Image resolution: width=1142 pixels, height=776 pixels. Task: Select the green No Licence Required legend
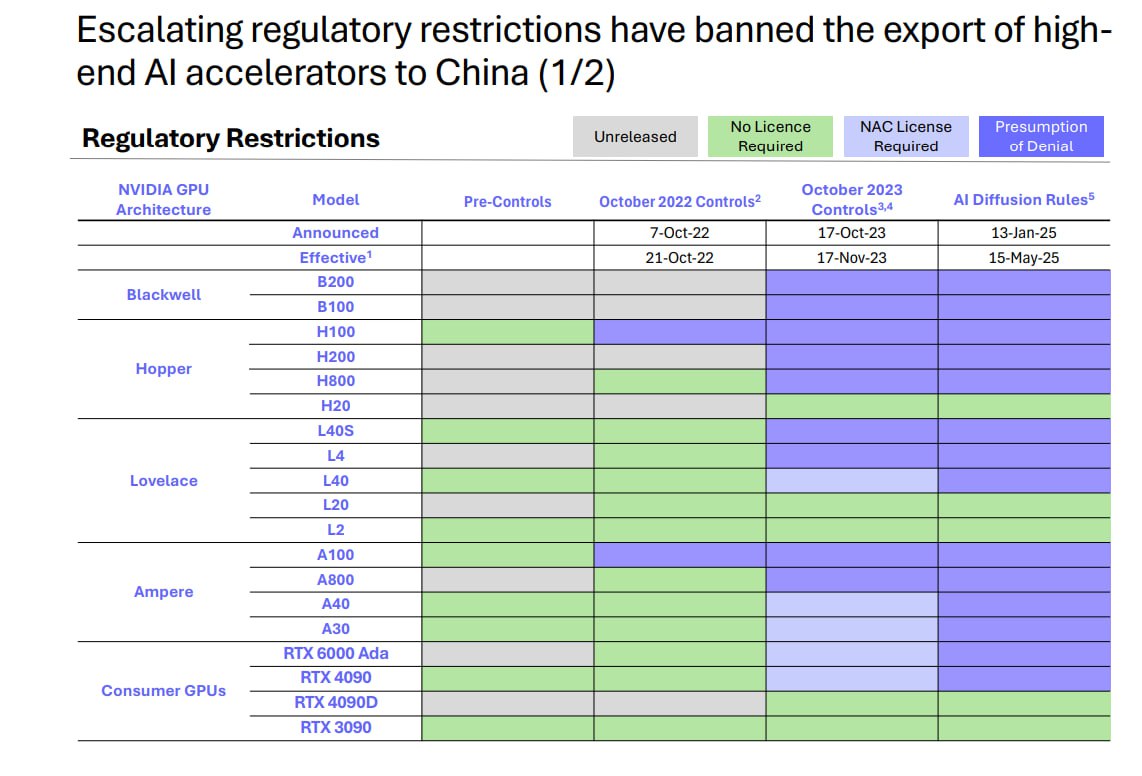point(770,137)
